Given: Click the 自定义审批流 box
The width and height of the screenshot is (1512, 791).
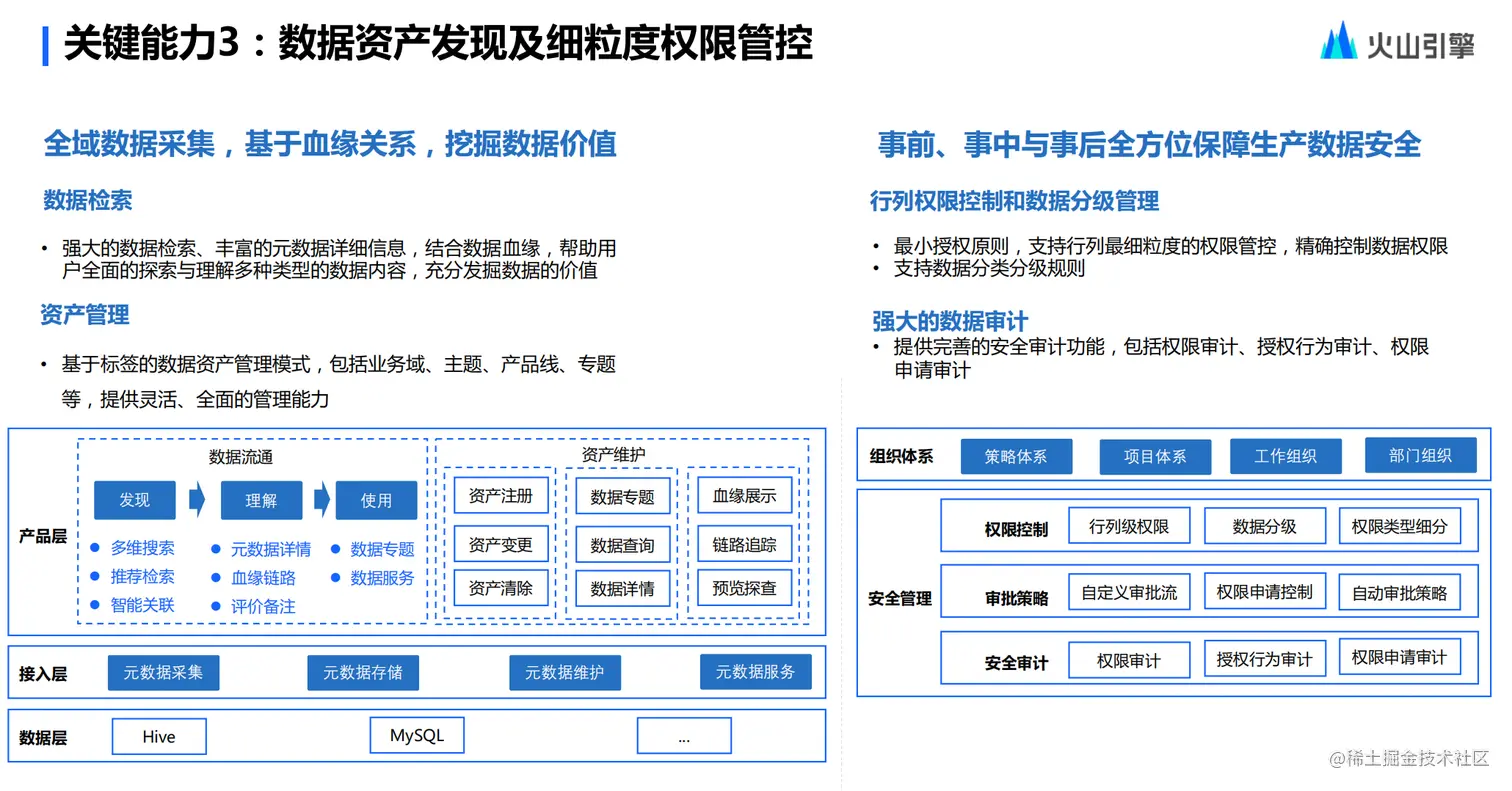Looking at the screenshot, I should (1129, 592).
